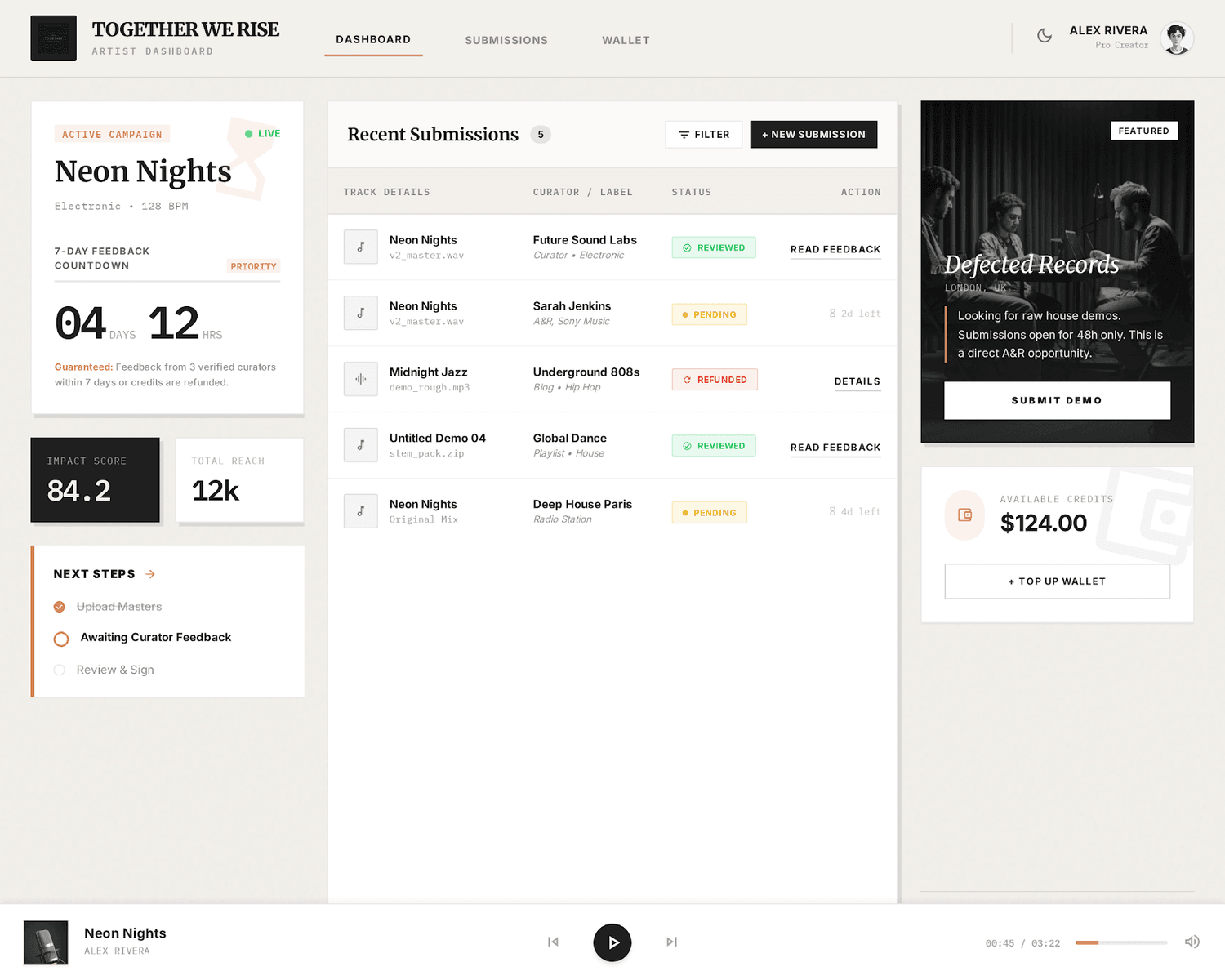This screenshot has width=1225, height=980.
Task: Select the waveform icon on the Midnight Jazz row
Action: coord(360,379)
